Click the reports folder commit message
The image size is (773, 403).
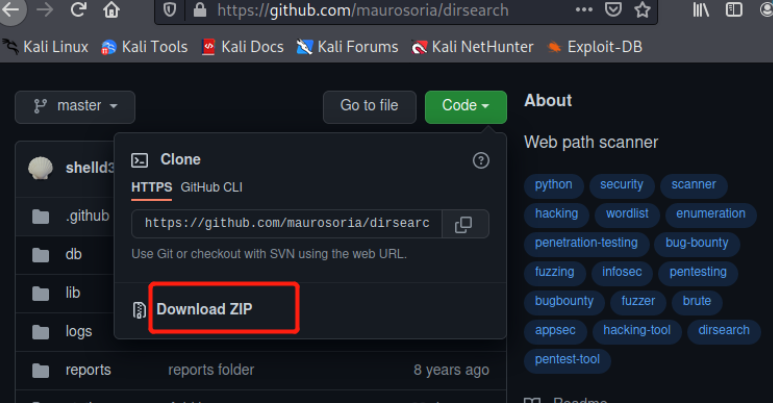[211, 370]
